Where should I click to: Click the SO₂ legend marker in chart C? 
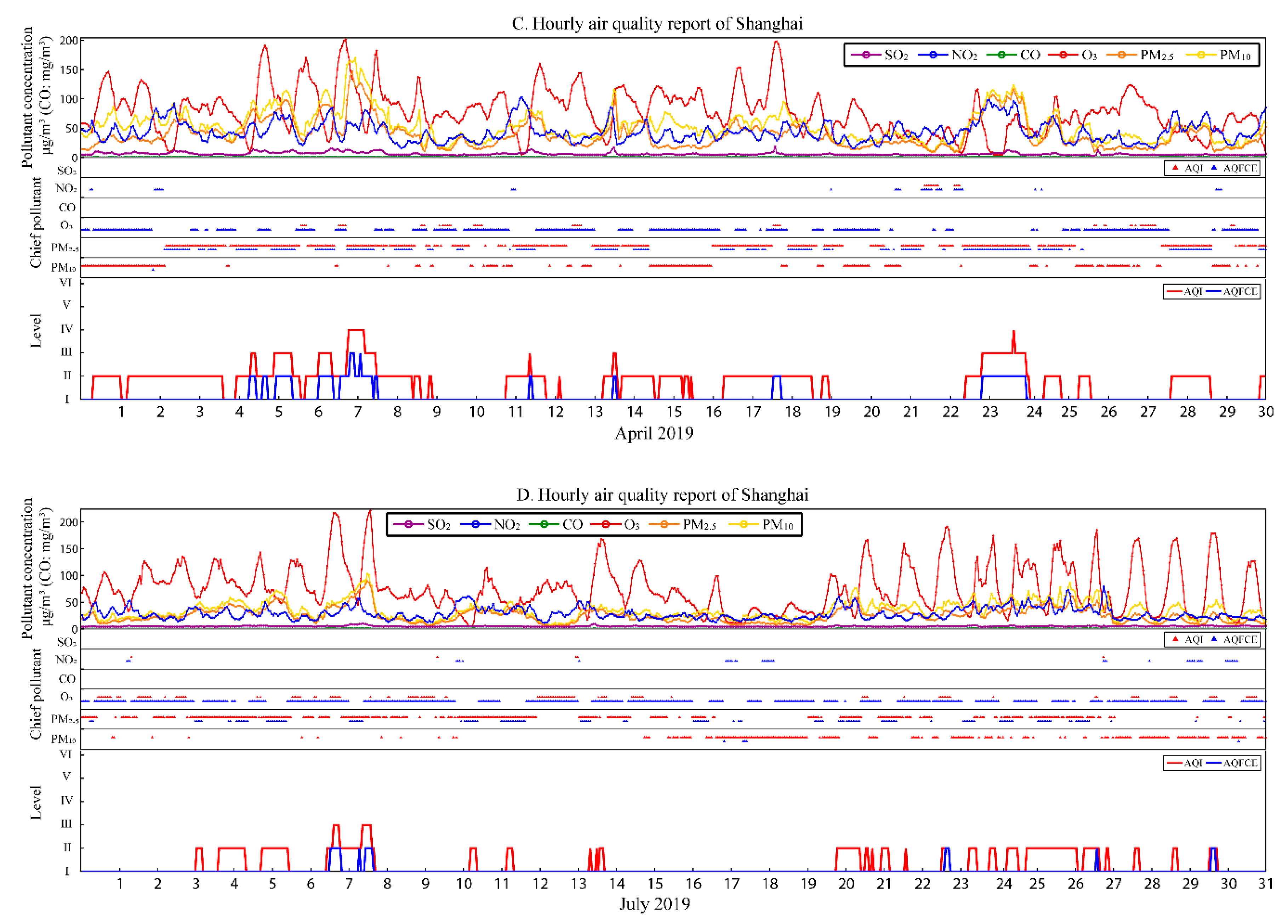tap(866, 55)
